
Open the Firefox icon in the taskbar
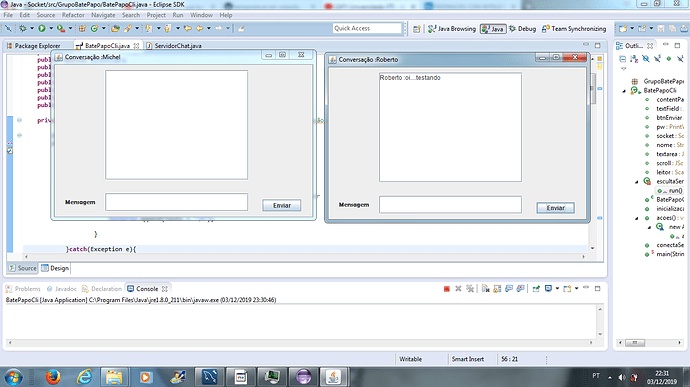pyautogui.click(x=53, y=377)
